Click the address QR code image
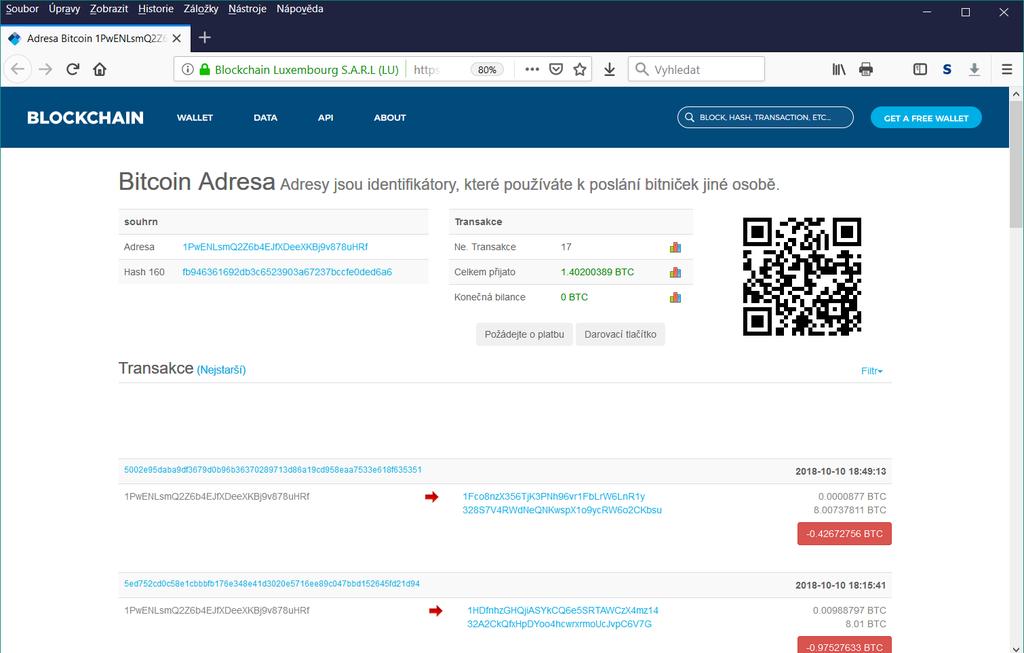The height and width of the screenshot is (653, 1024). point(802,277)
